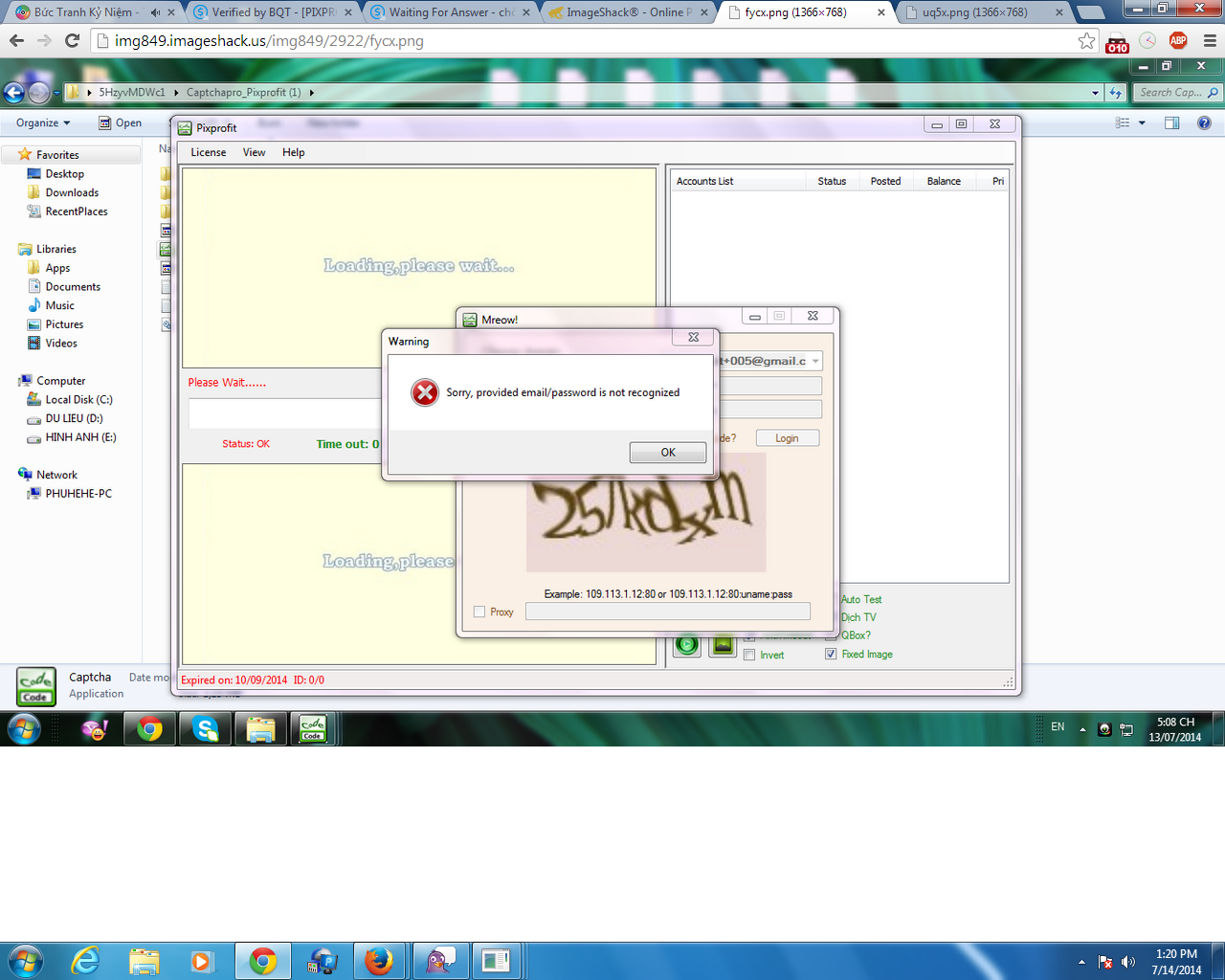The image size is (1225, 980).
Task: Click the Explorer window's blue back arrow
Action: point(13,92)
